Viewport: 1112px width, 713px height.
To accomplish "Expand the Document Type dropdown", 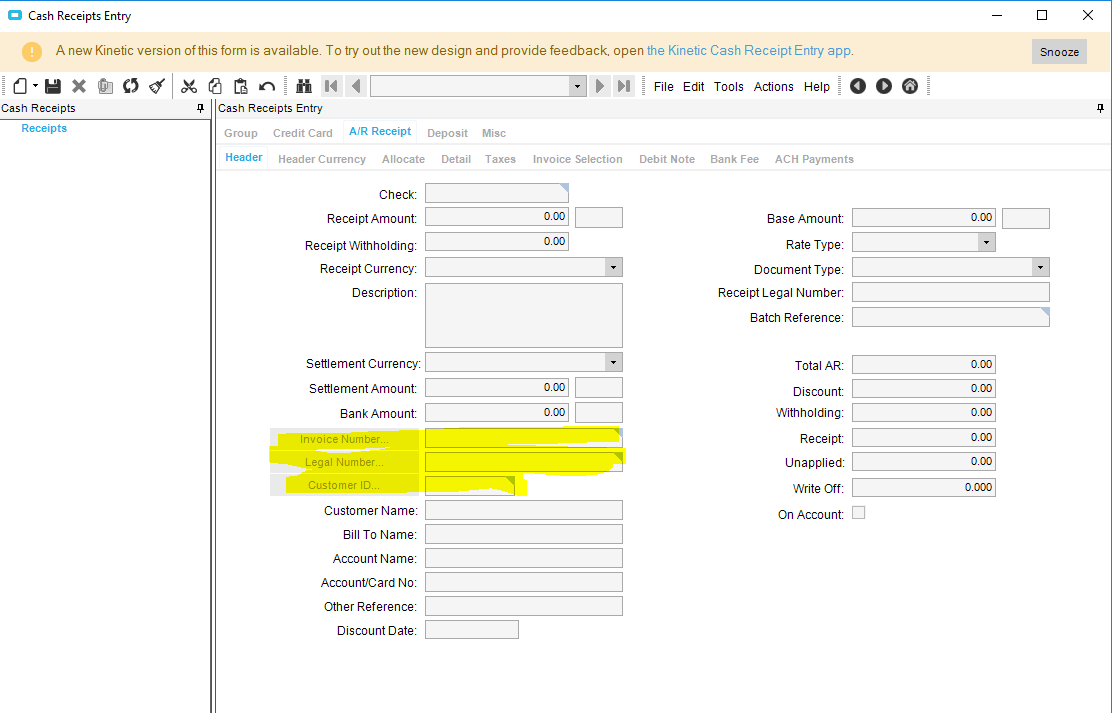I will (1040, 267).
